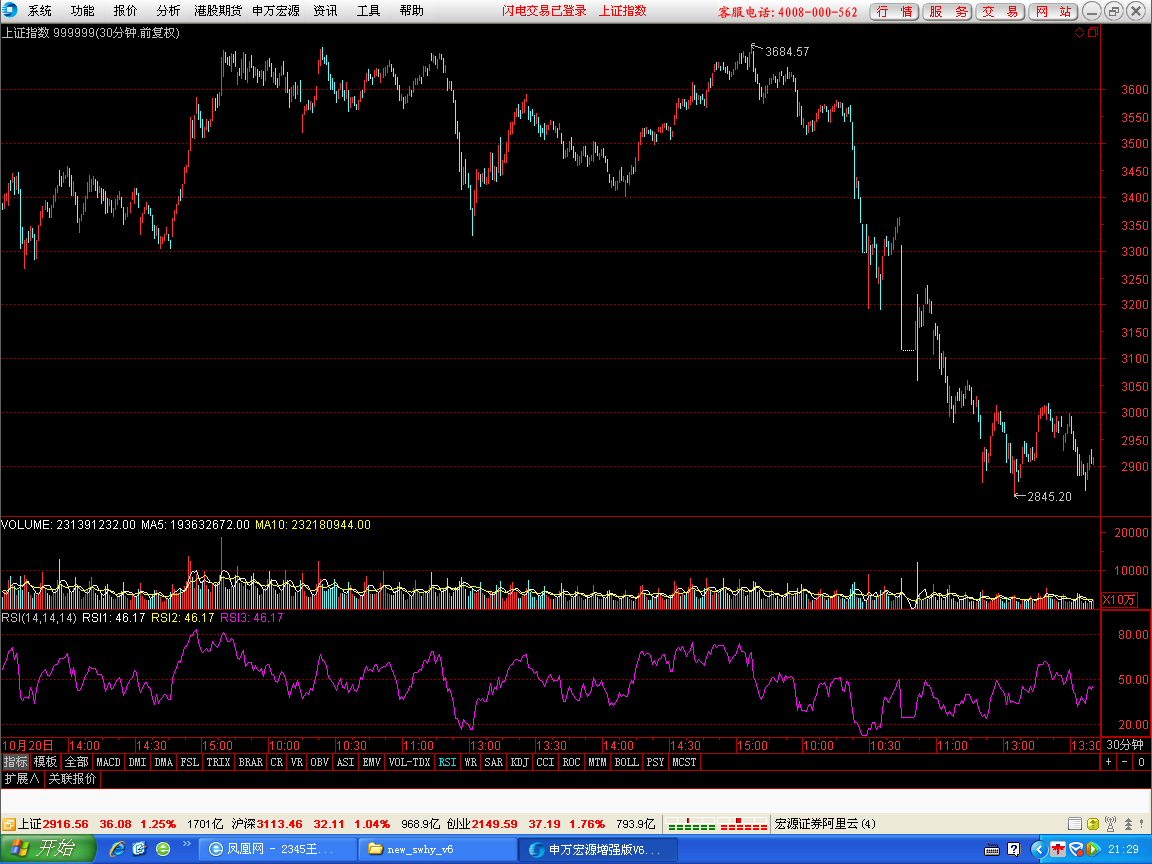Open the 系统 menu
Screen dimensions: 1152x864
click(40, 11)
